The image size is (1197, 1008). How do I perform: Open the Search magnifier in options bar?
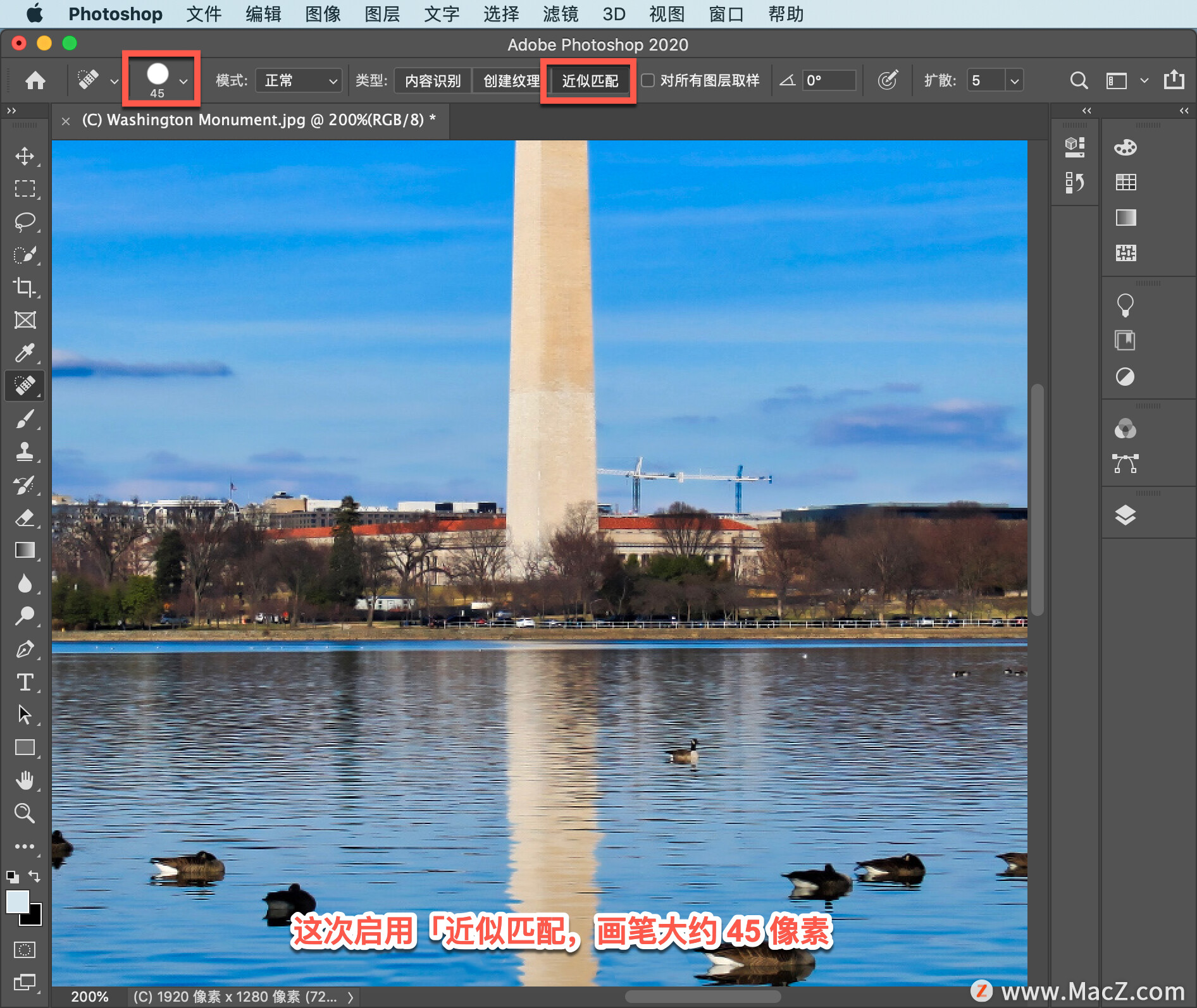[1079, 80]
